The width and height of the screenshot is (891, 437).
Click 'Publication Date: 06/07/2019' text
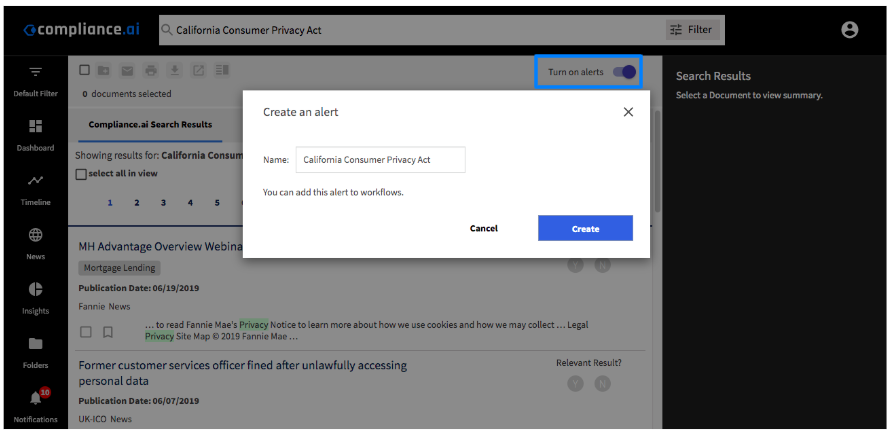click(139, 401)
